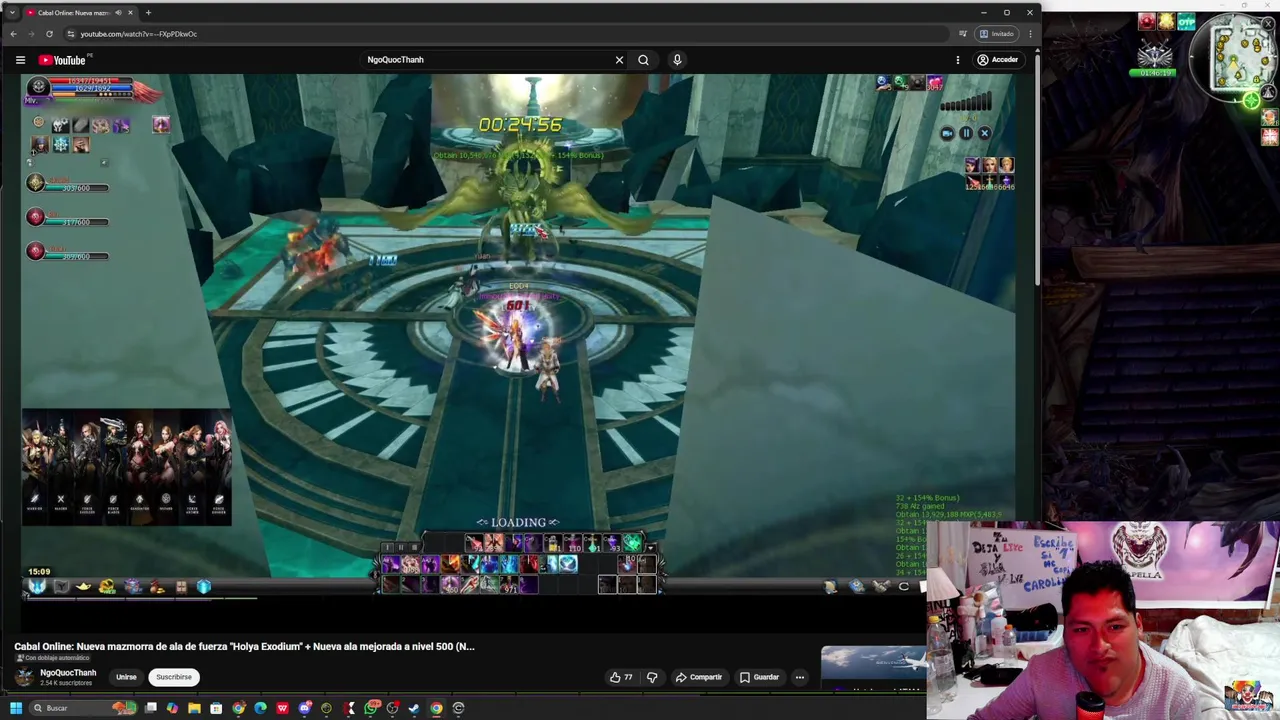
Task: Click the Unirse join button
Action: tap(126, 677)
